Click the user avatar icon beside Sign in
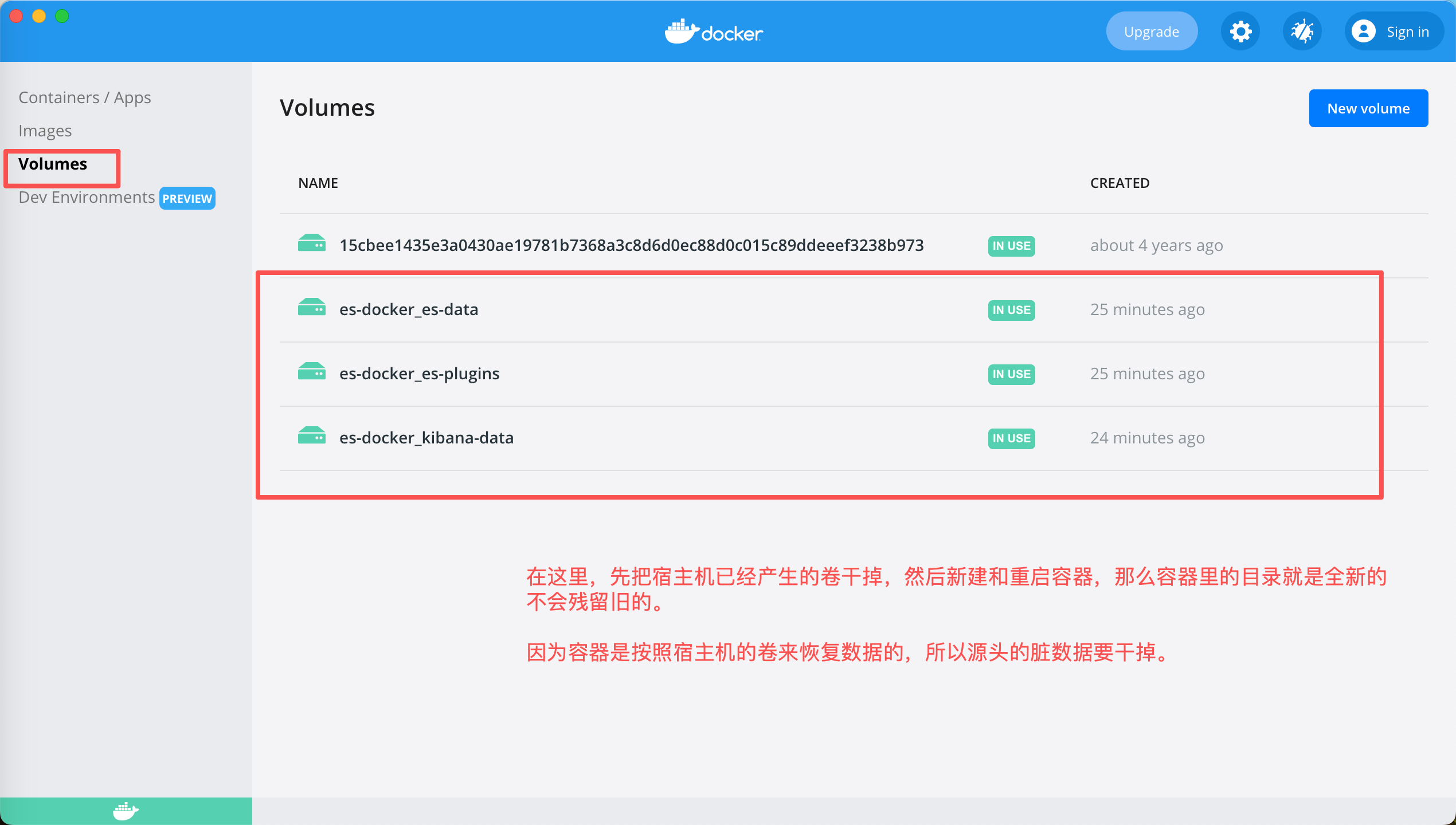Image resolution: width=1456 pixels, height=825 pixels. (x=1364, y=32)
